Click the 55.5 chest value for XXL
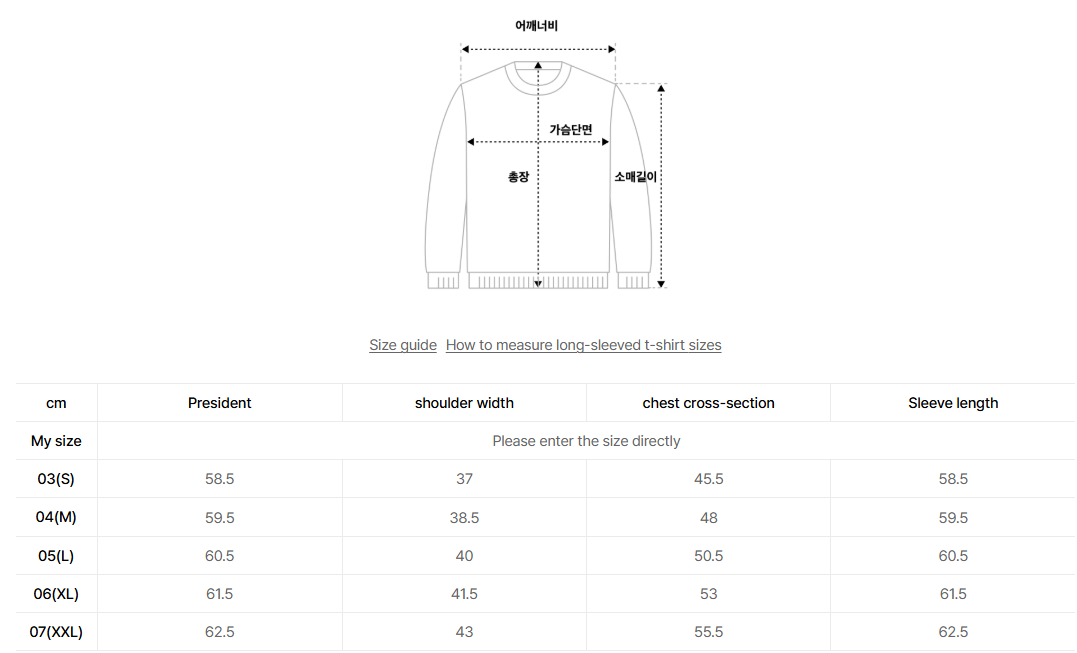This screenshot has width=1077, height=653. point(708,632)
